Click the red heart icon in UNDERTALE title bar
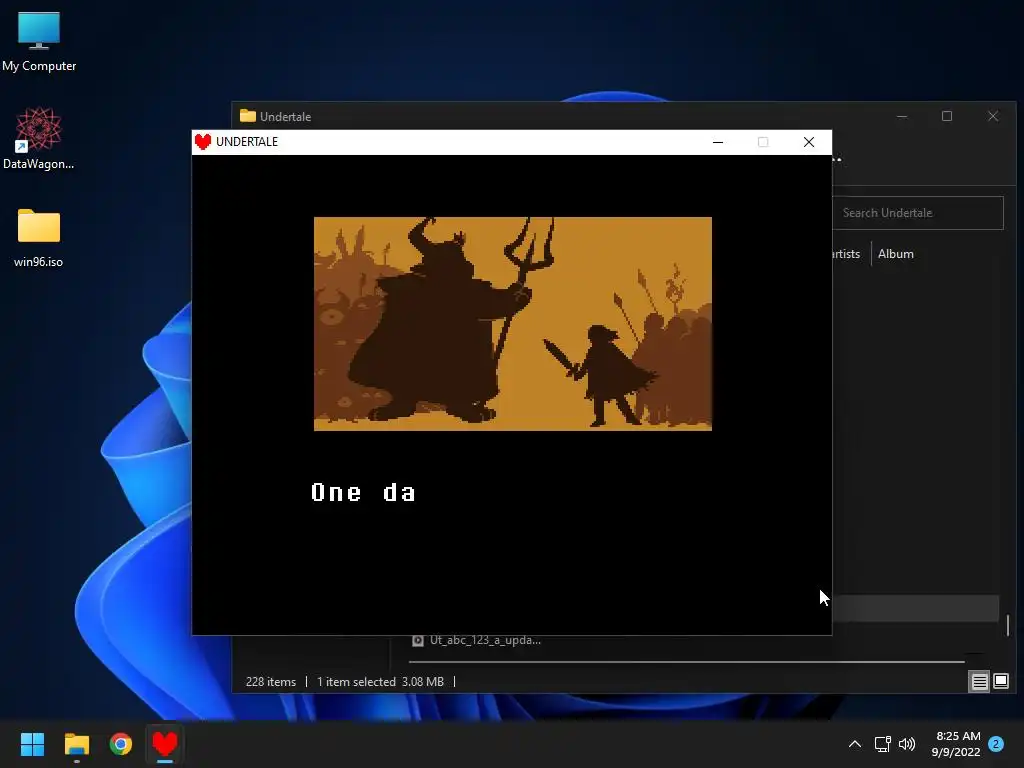Image resolution: width=1024 pixels, height=768 pixels. (203, 142)
